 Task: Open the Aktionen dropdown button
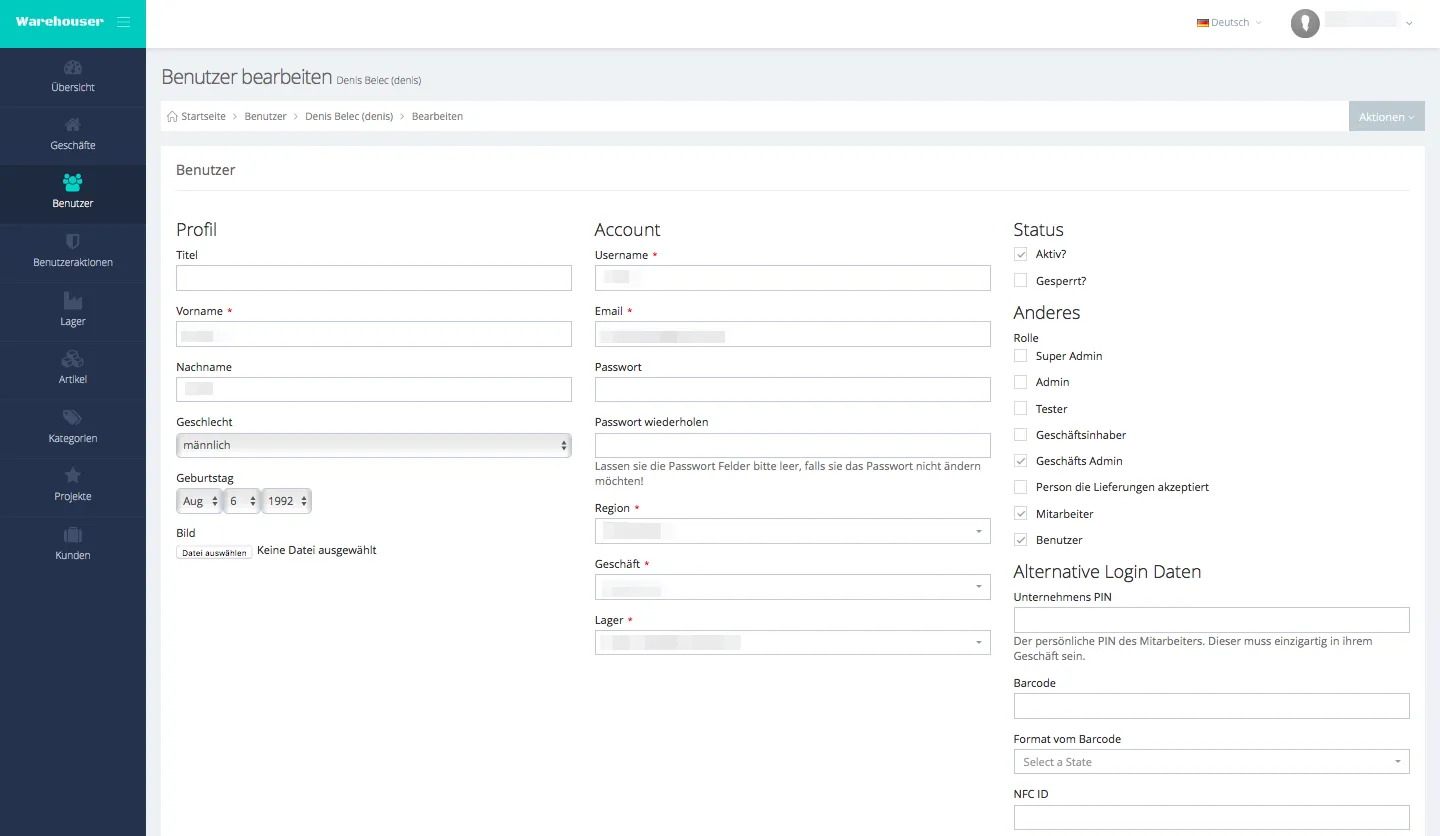coord(1386,117)
